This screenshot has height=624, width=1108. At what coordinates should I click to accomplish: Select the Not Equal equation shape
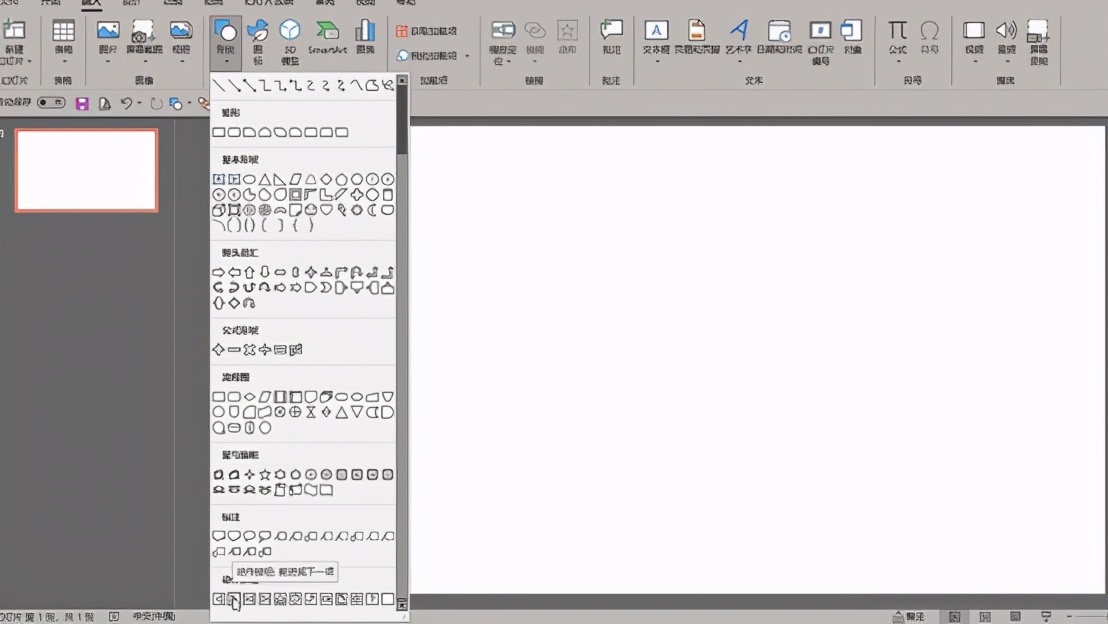295,350
